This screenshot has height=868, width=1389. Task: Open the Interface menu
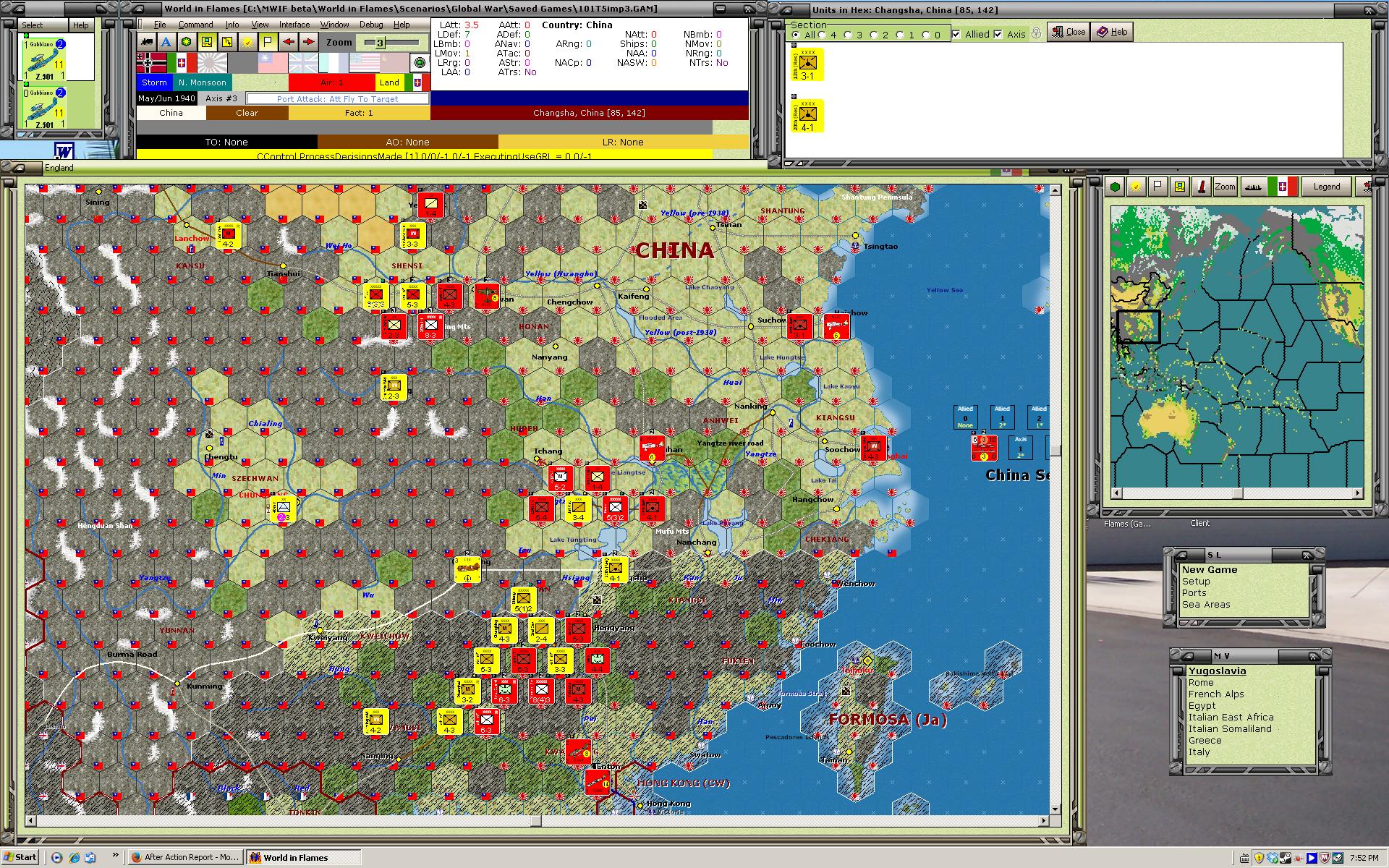(x=294, y=25)
